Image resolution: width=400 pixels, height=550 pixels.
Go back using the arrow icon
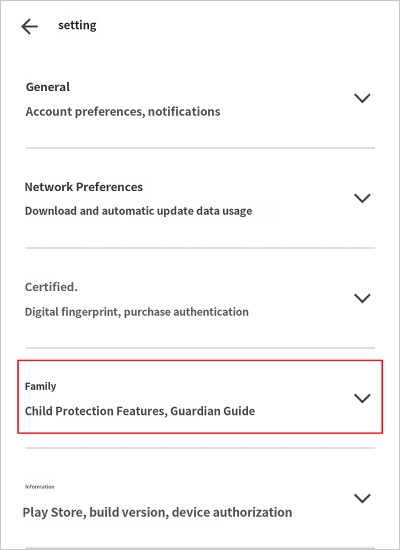tap(29, 27)
